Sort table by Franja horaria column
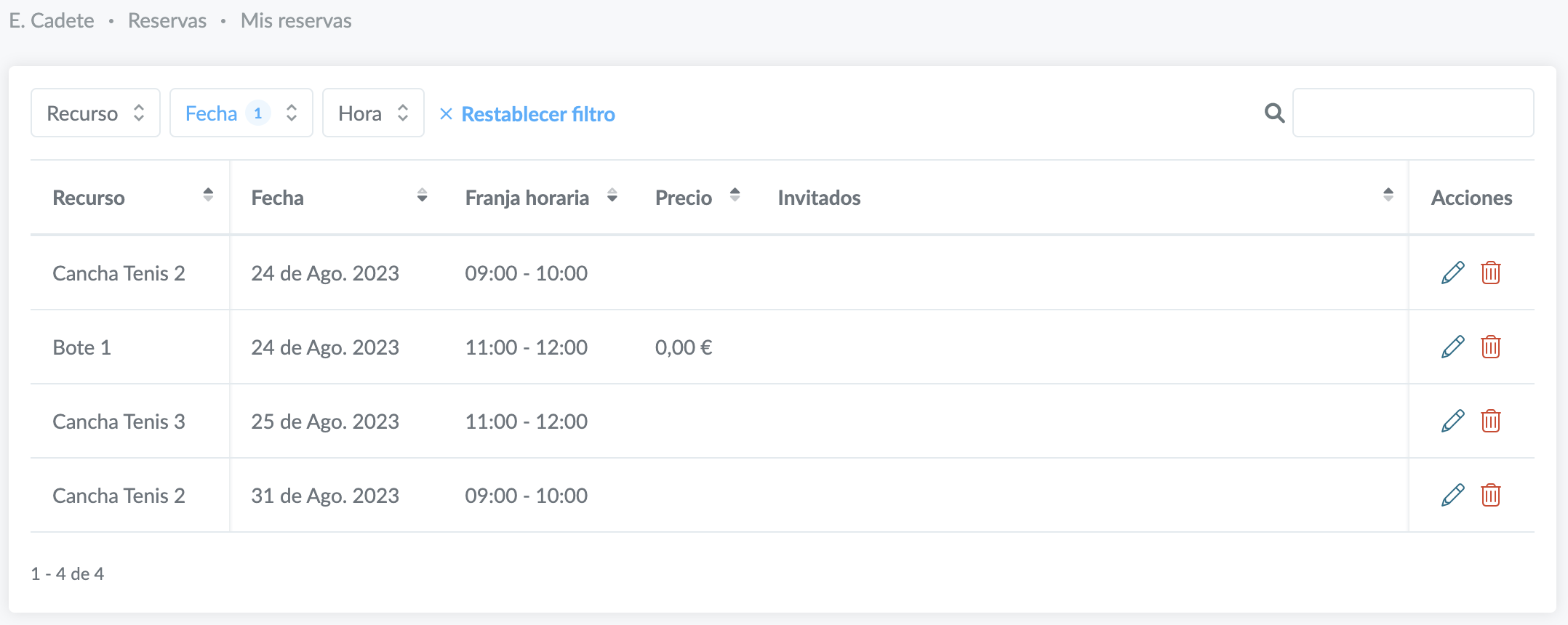1568x625 pixels. [612, 195]
